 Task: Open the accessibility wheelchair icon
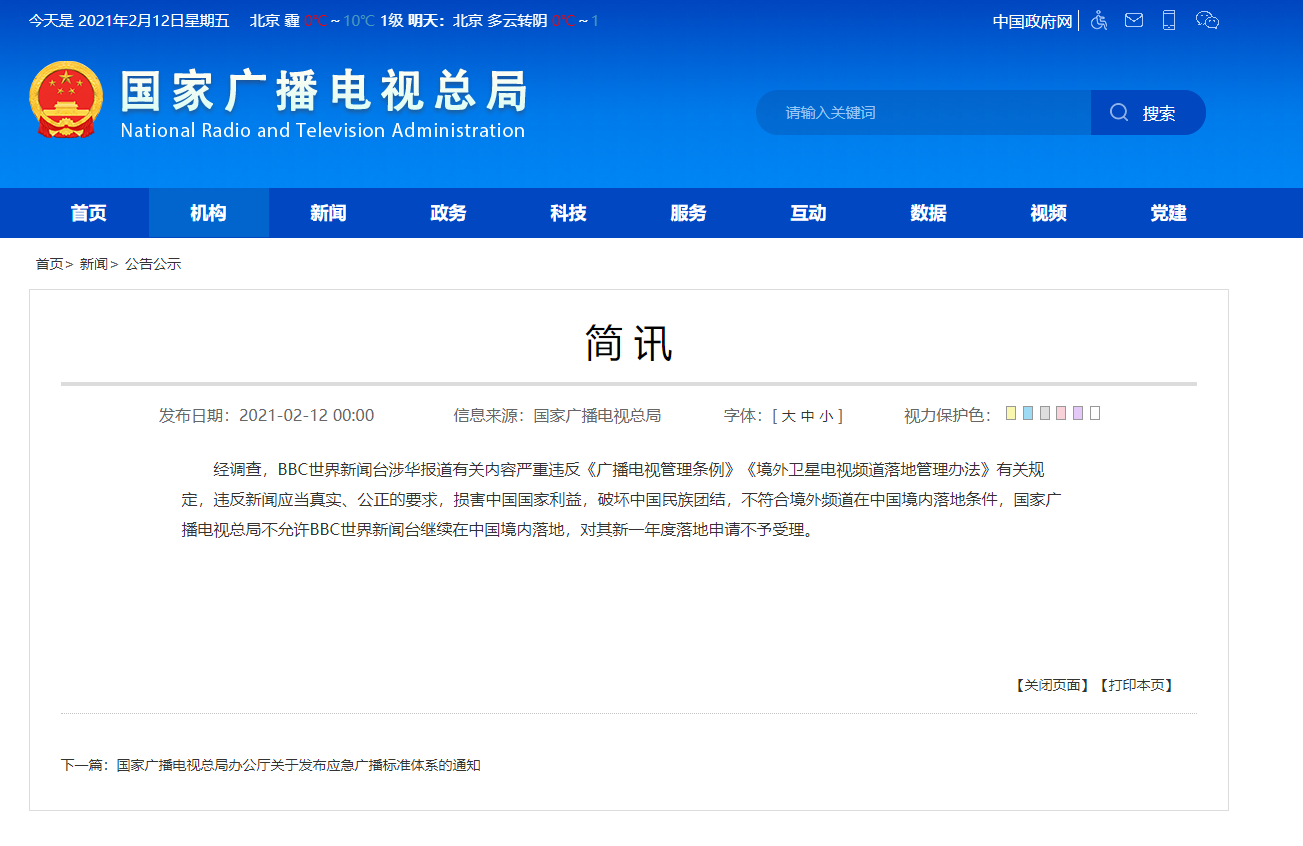(1099, 20)
